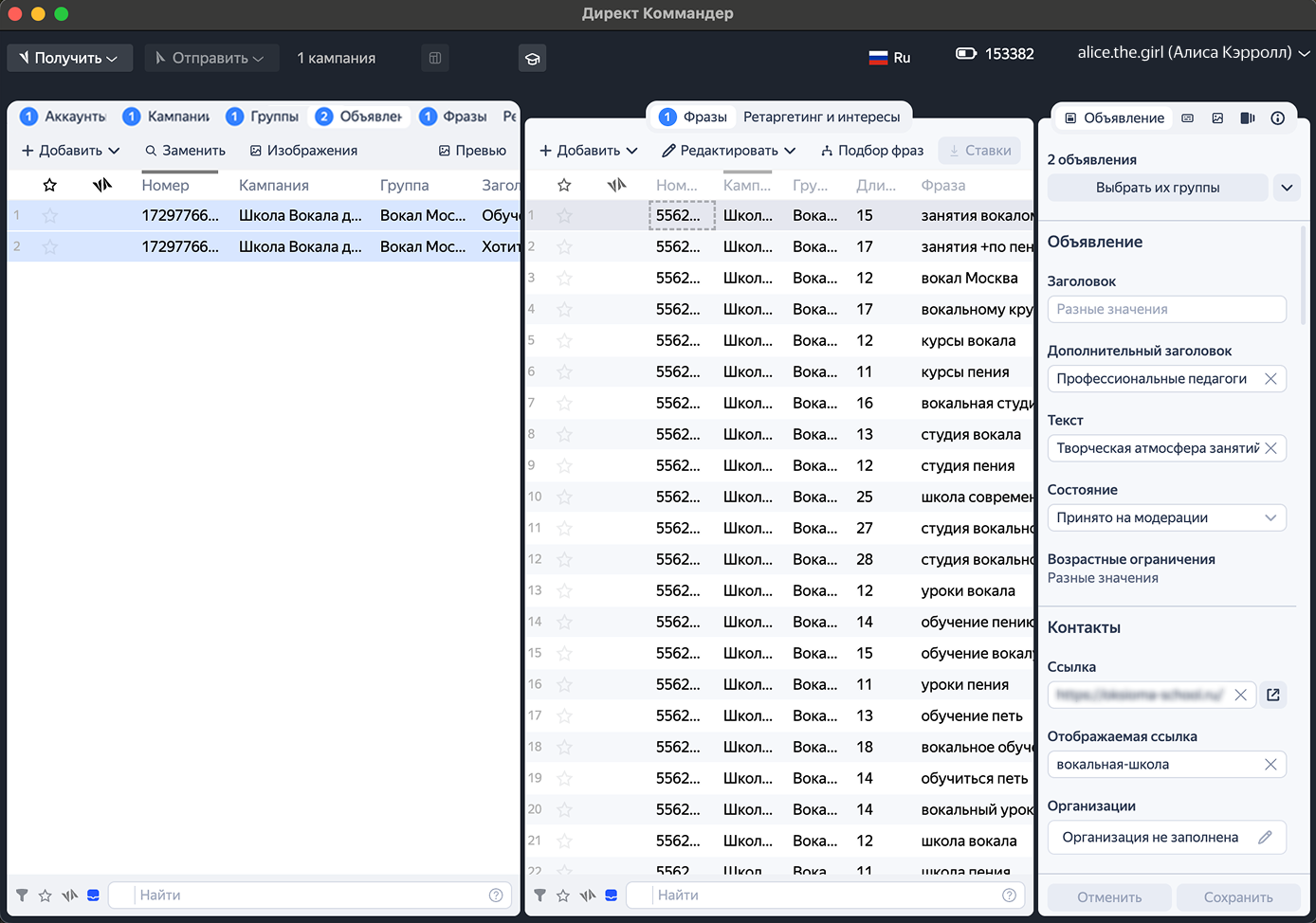Viewport: 1316px width, 923px height.
Task: Toggle the blue inbox filter under phrases list
Action: [x=612, y=896]
